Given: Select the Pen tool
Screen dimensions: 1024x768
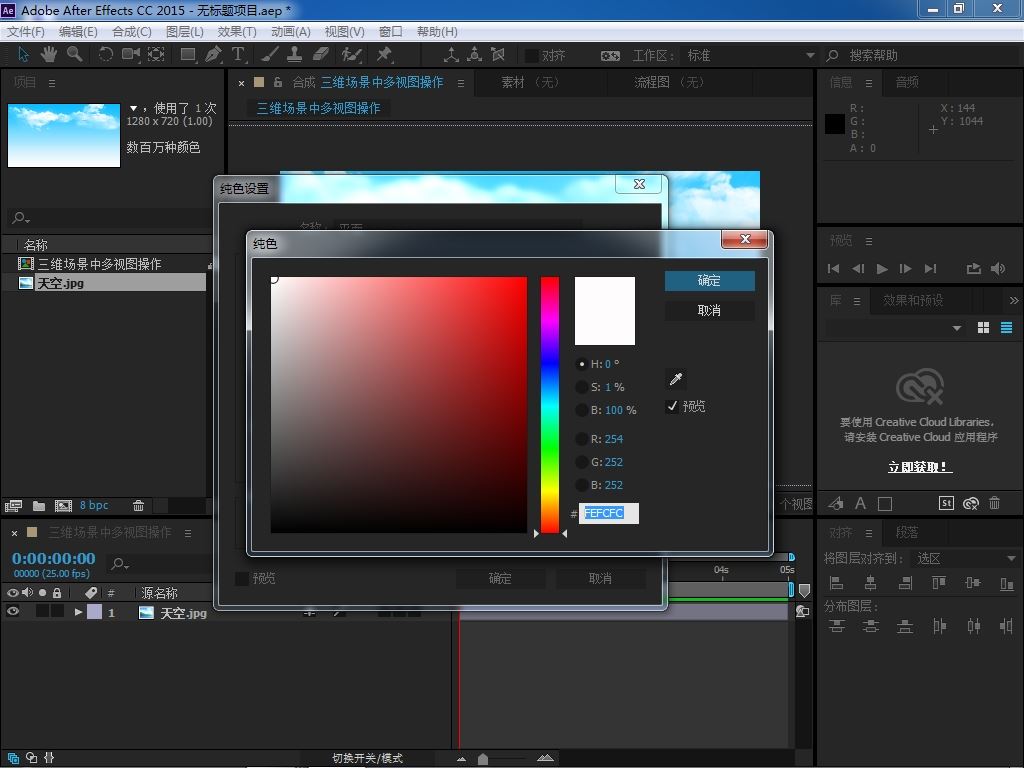Looking at the screenshot, I should 213,55.
